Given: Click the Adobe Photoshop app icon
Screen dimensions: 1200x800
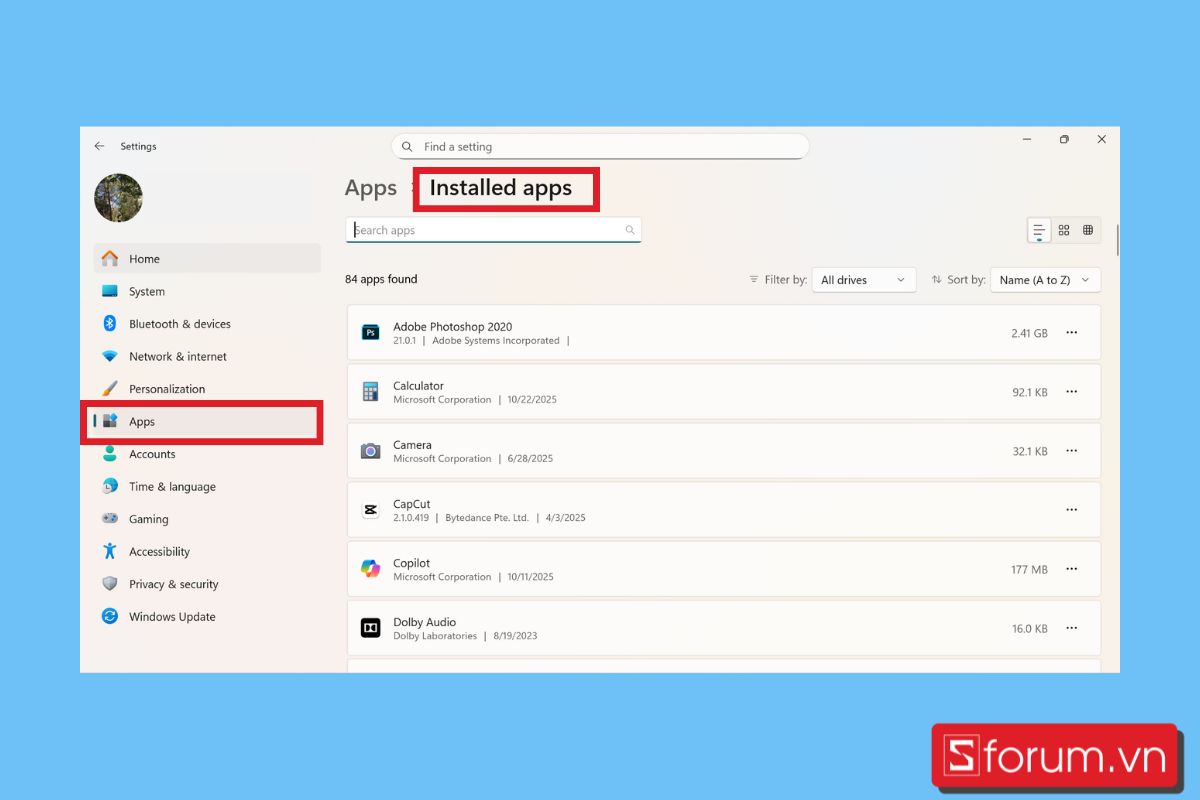Looking at the screenshot, I should pos(371,333).
